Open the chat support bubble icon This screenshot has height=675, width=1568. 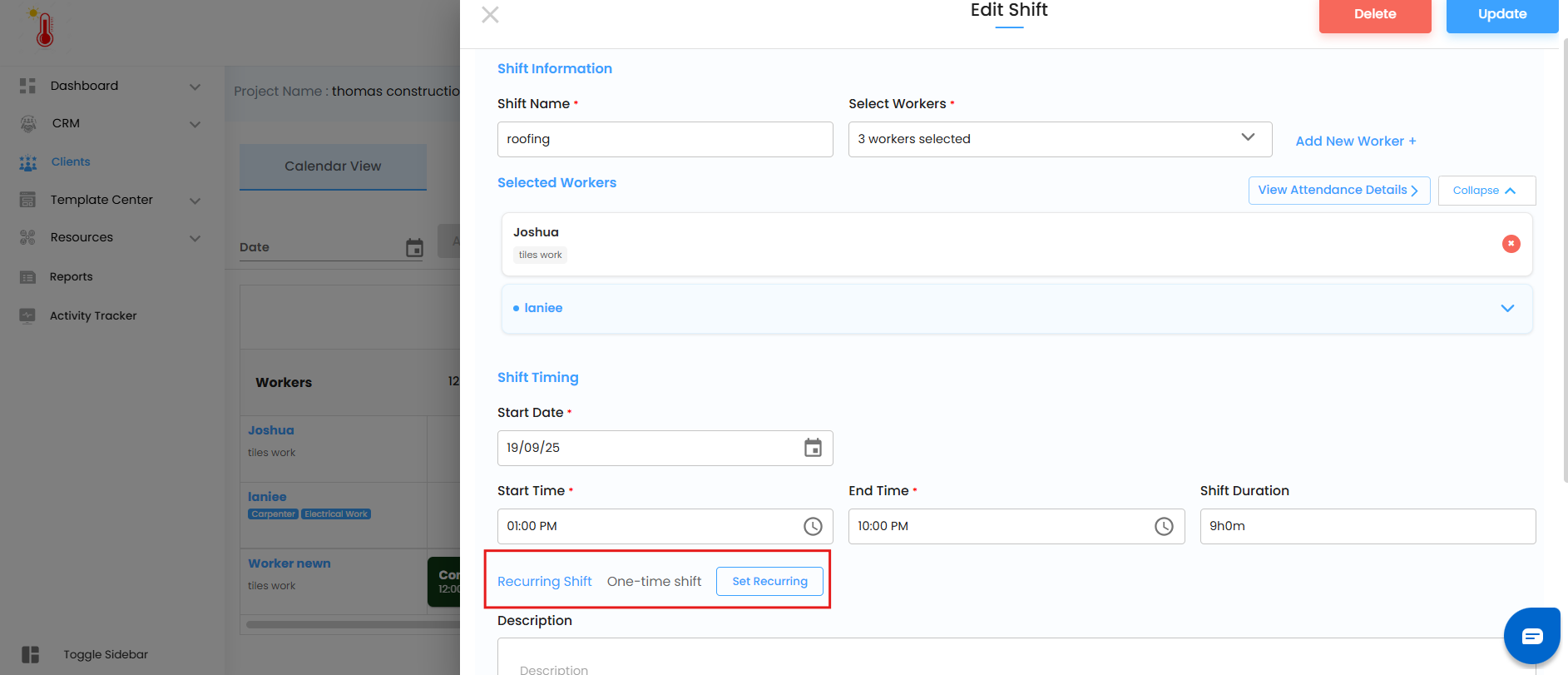coord(1531,636)
